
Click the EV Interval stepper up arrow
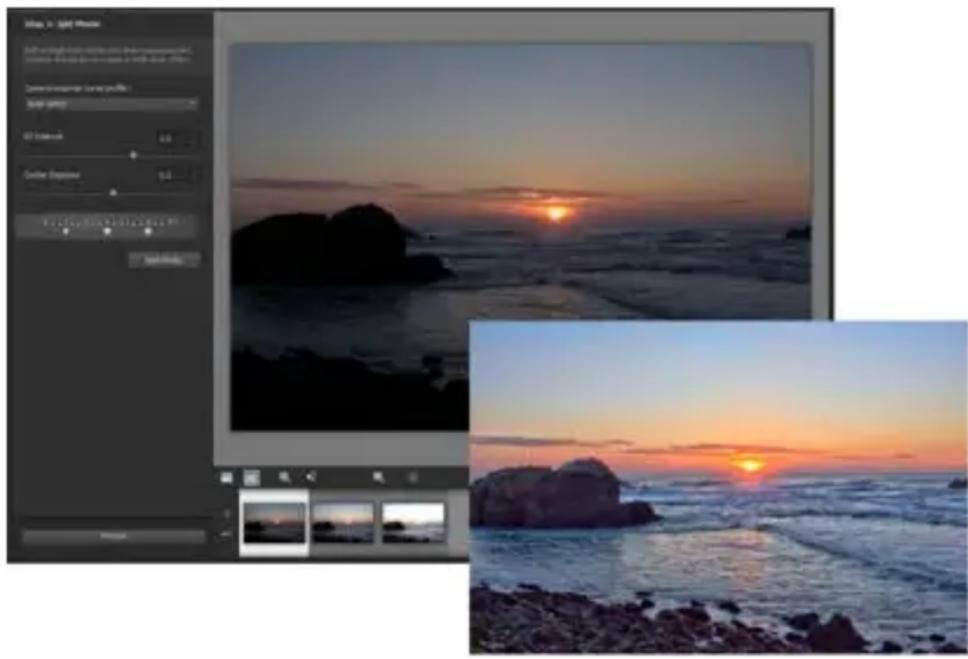click(188, 135)
